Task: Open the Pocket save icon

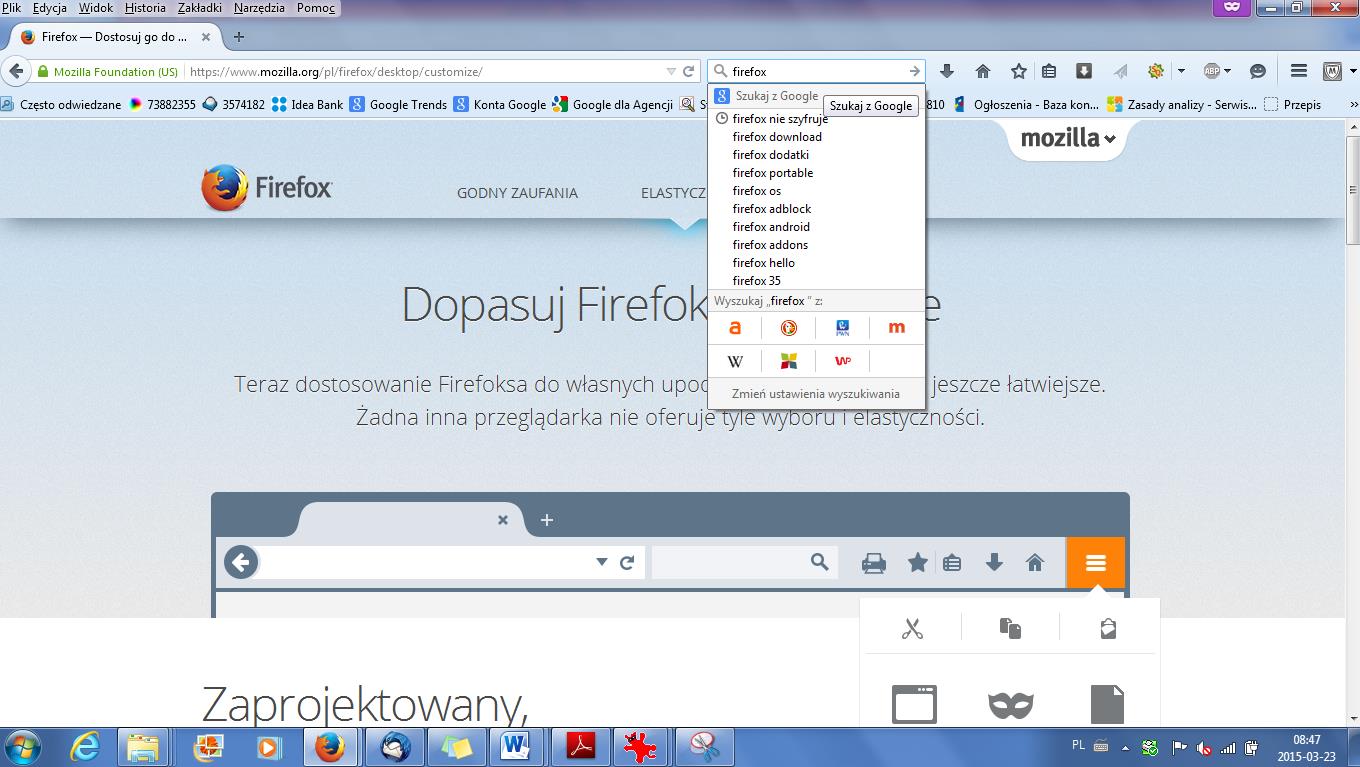Action: click(1084, 71)
